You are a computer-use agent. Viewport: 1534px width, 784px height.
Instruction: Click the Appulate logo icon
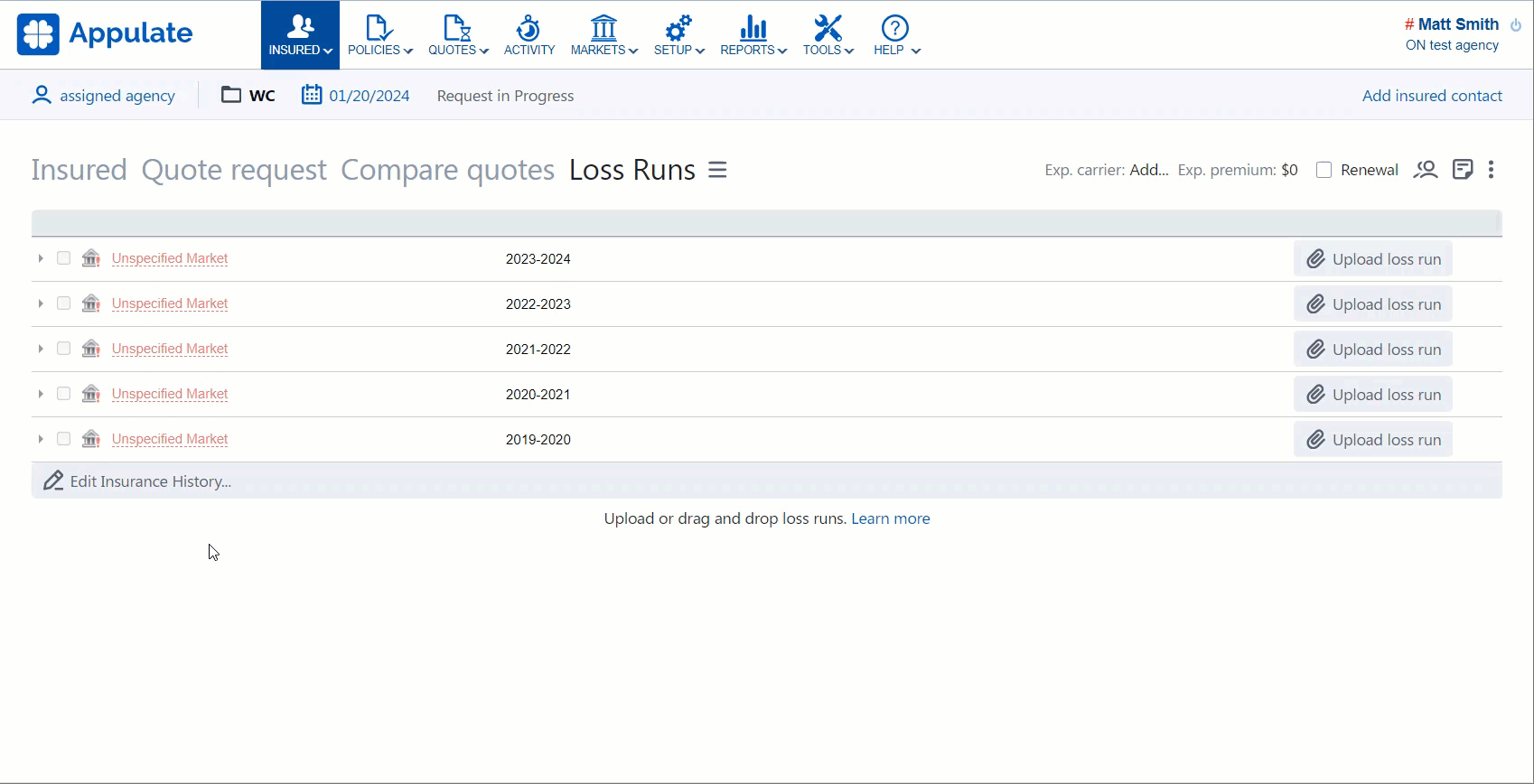point(38,34)
